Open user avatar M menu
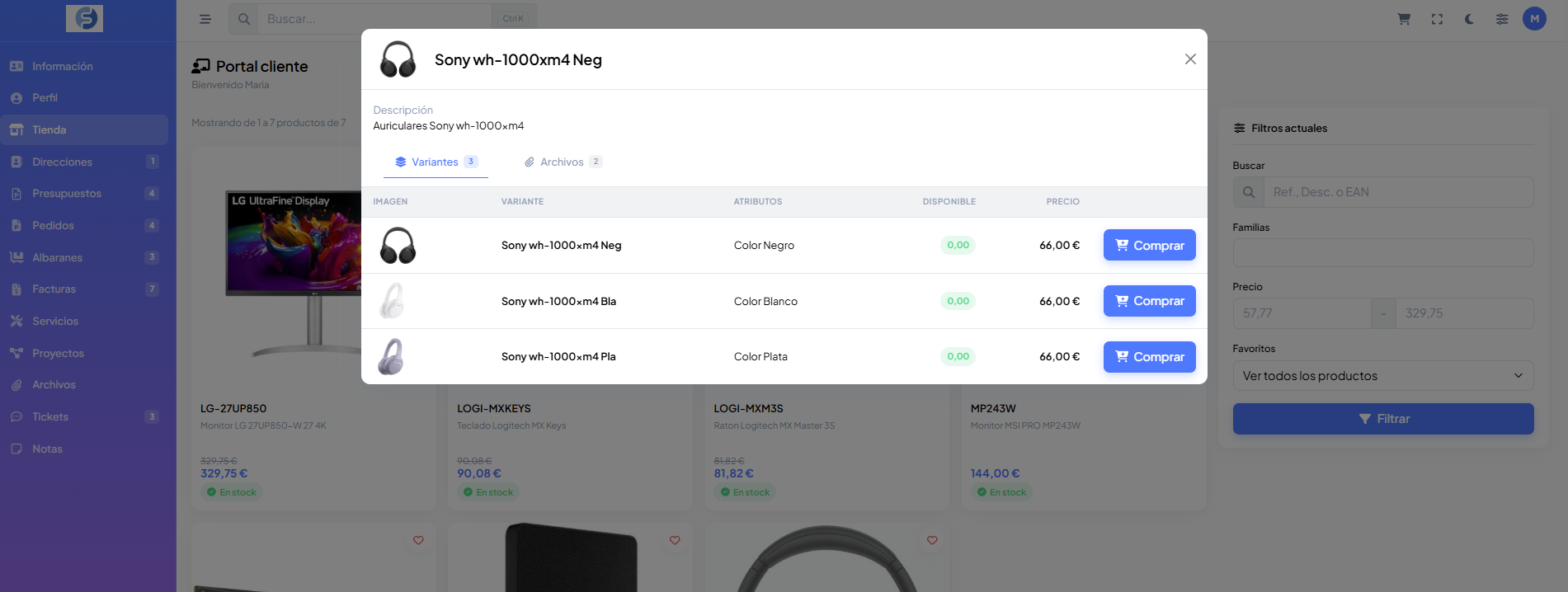The image size is (1568, 592). coord(1534,19)
